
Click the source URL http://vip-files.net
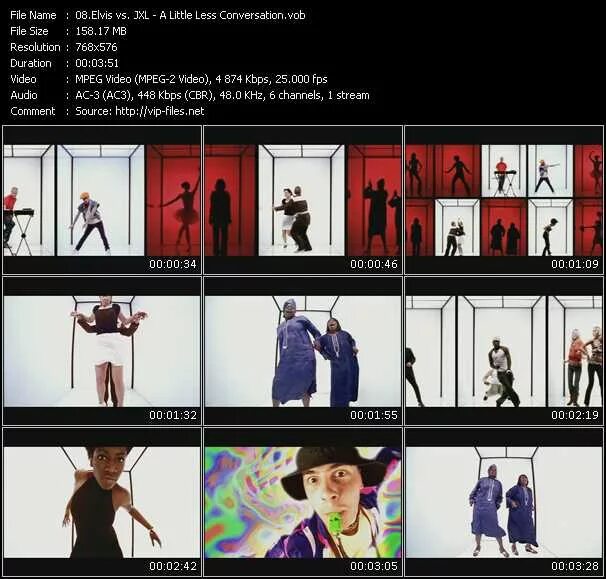pos(160,111)
